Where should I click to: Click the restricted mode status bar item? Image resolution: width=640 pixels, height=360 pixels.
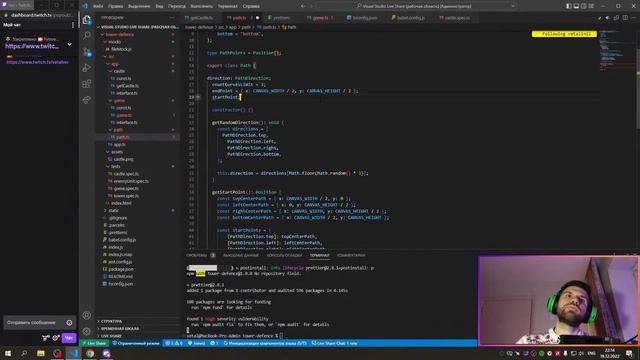[136, 343]
